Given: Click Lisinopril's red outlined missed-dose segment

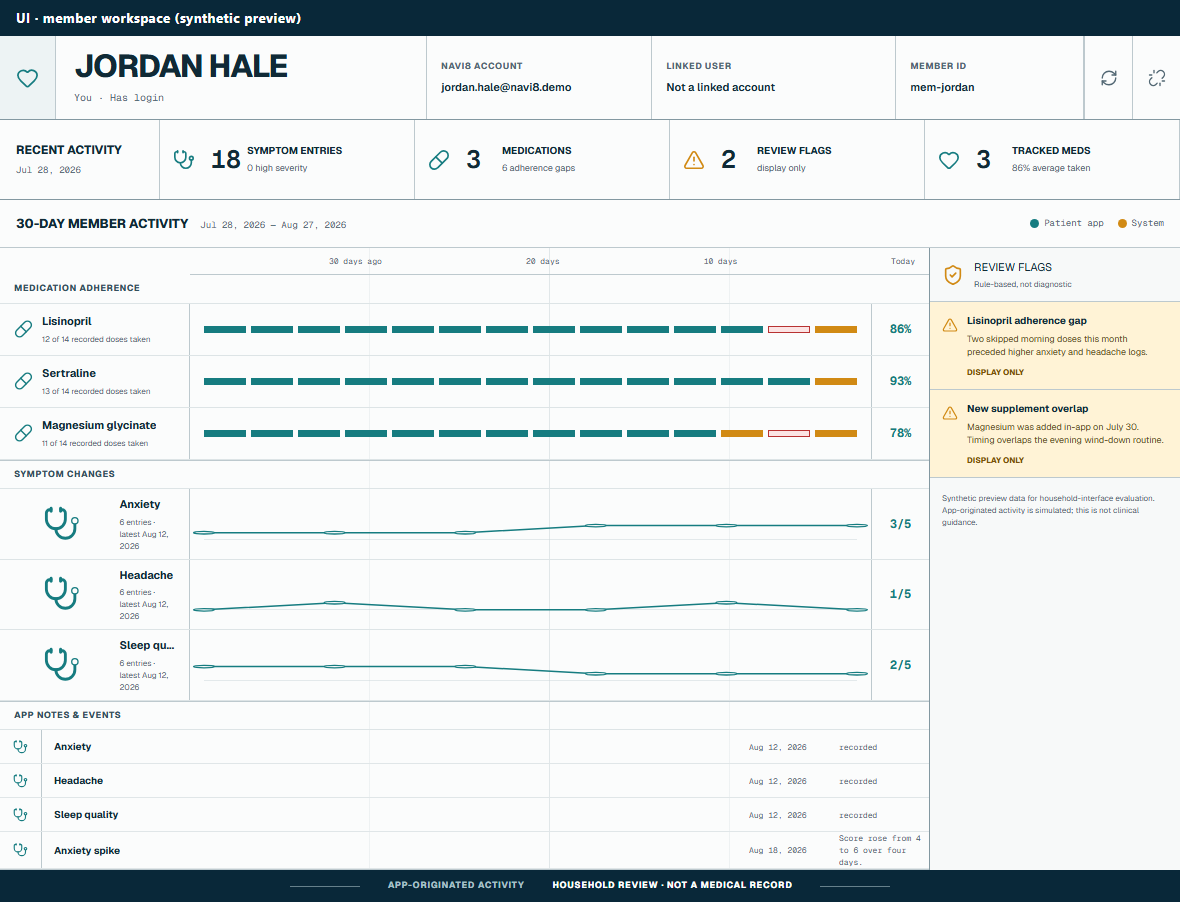Looking at the screenshot, I should tap(789, 330).
